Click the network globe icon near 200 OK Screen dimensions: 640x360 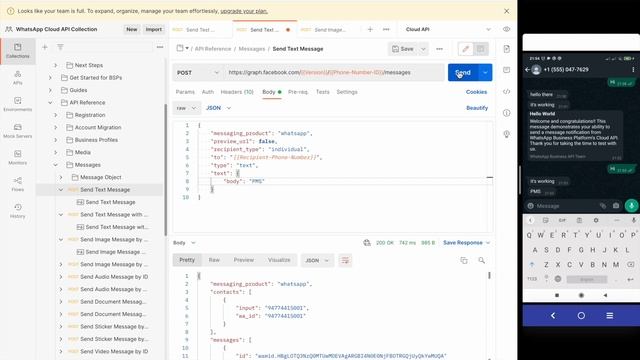click(367, 243)
